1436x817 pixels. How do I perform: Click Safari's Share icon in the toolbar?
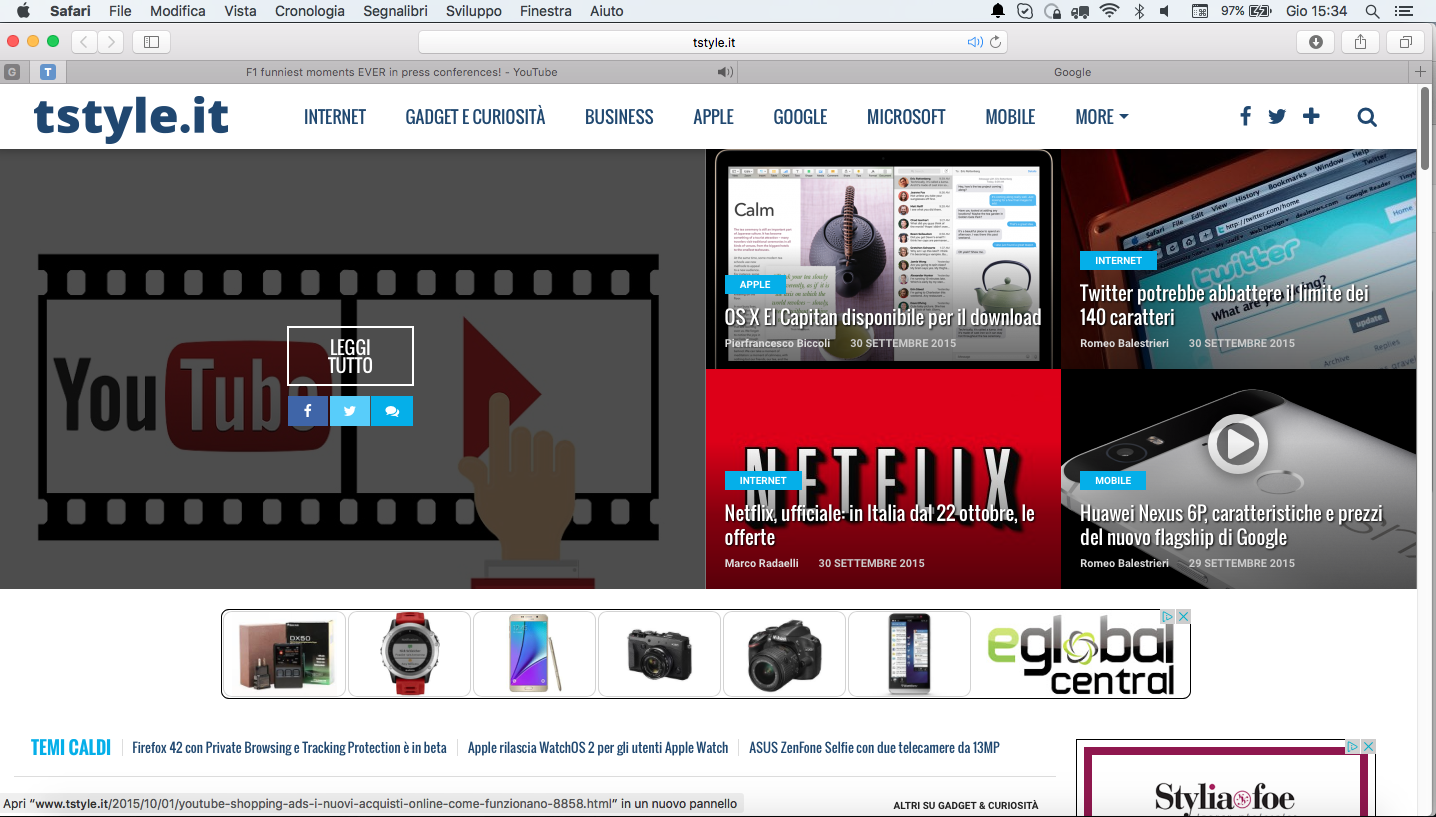point(1360,42)
